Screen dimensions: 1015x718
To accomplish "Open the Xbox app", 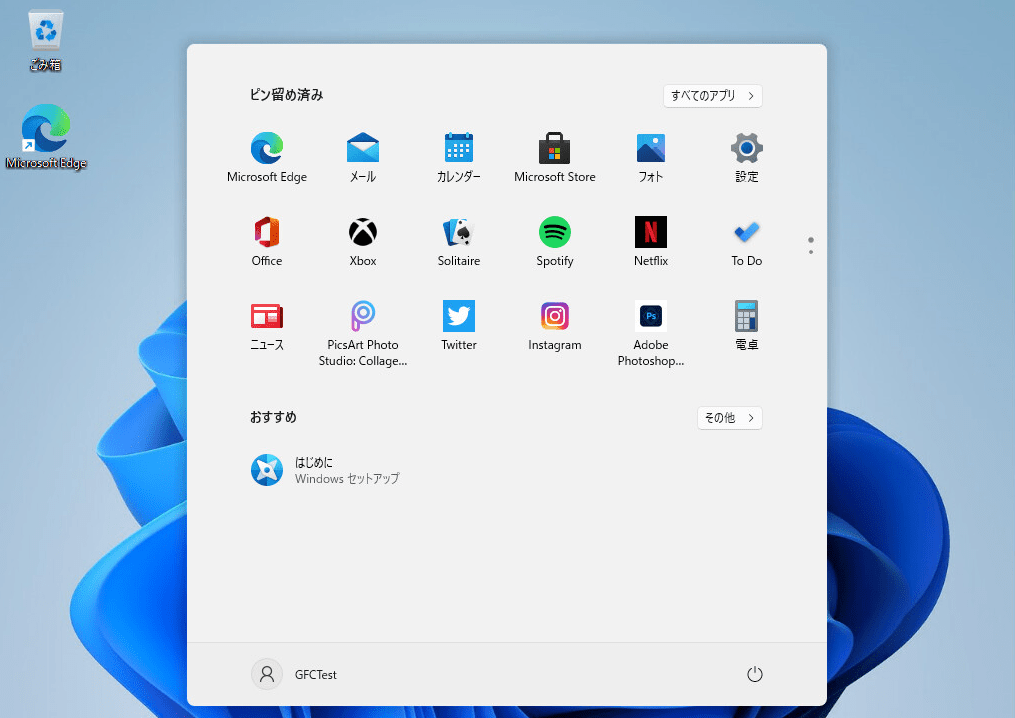I will [x=362, y=241].
